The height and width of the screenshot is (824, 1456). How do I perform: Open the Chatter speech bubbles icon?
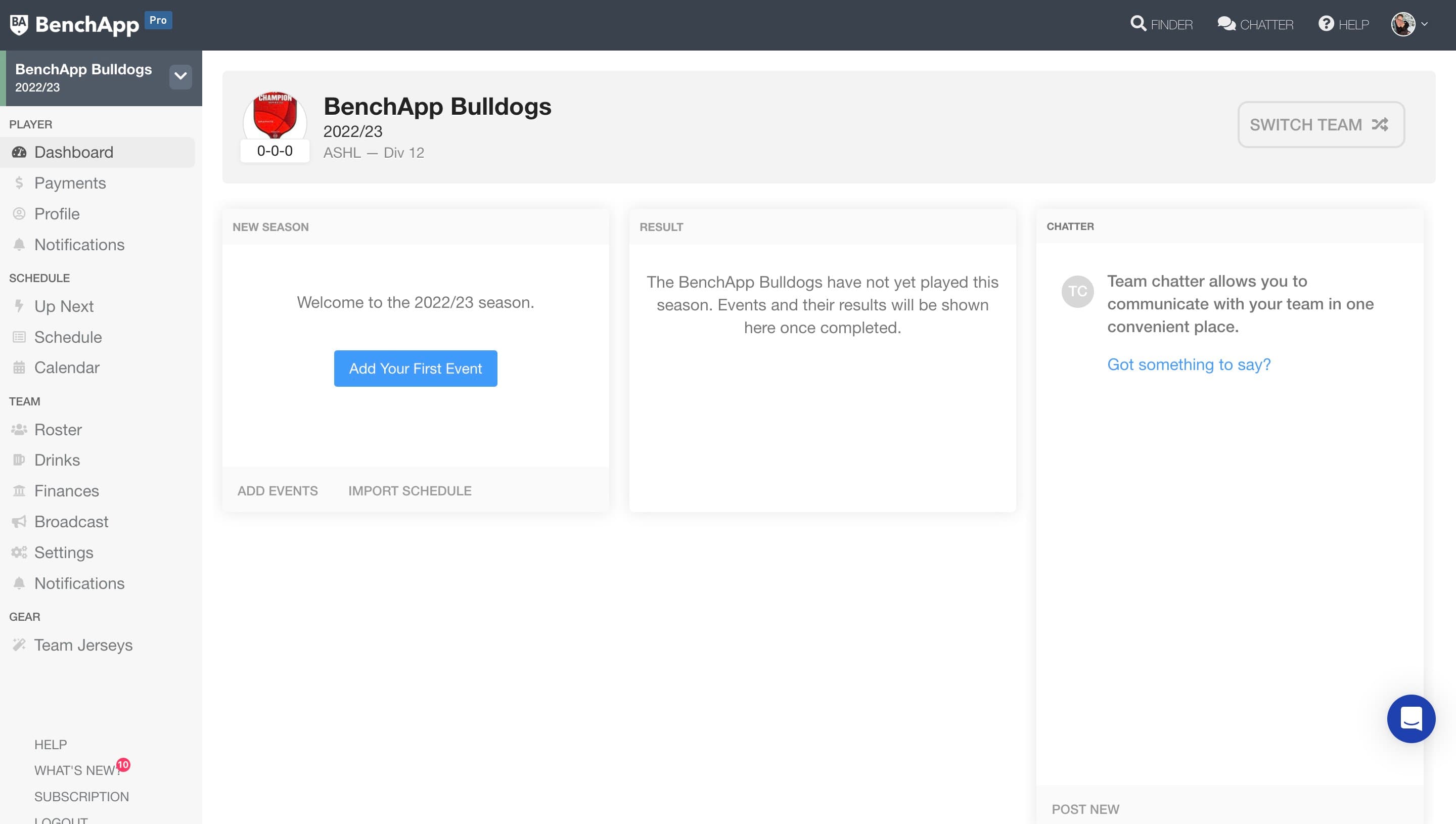(x=1226, y=24)
